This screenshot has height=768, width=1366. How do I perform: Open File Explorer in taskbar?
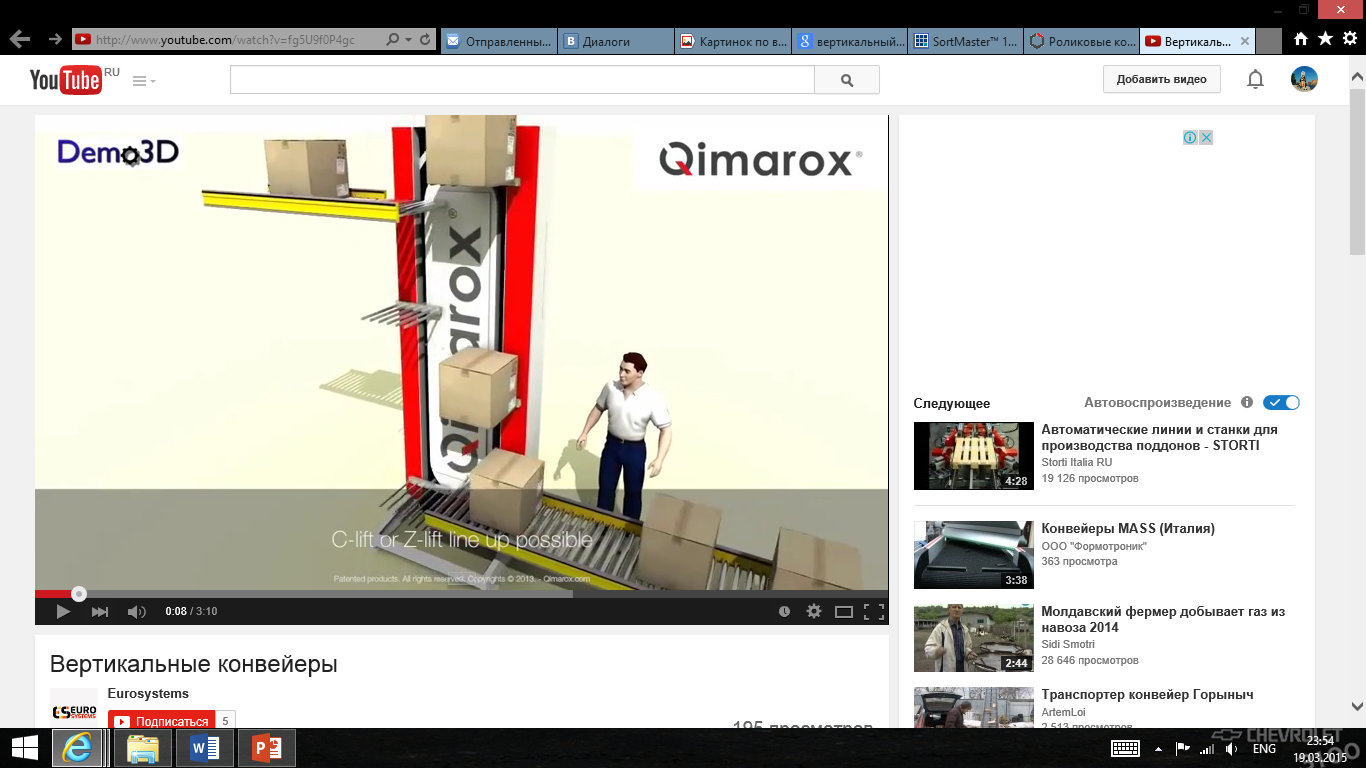point(142,748)
